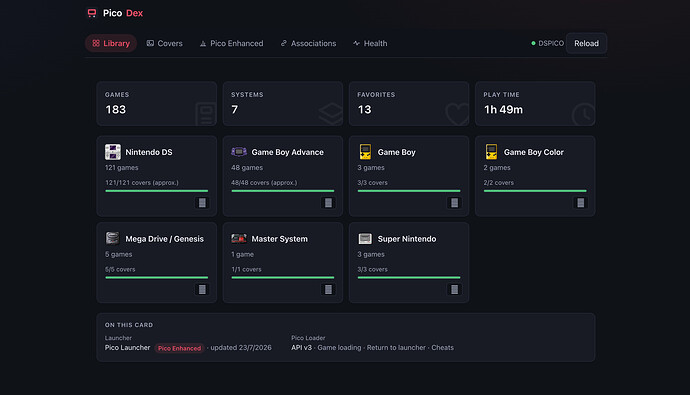This screenshot has height=395, width=690.
Task: Click the Super Nintendo console icon
Action: pos(365,238)
